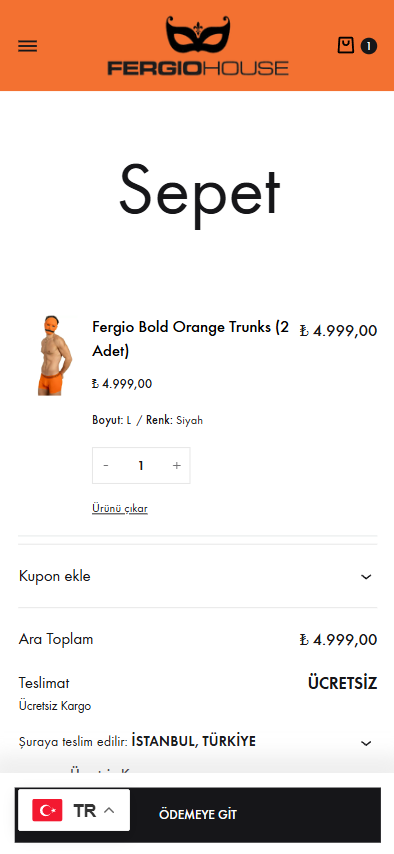
Task: Click the orange trunks product thumbnail
Action: click(55, 355)
